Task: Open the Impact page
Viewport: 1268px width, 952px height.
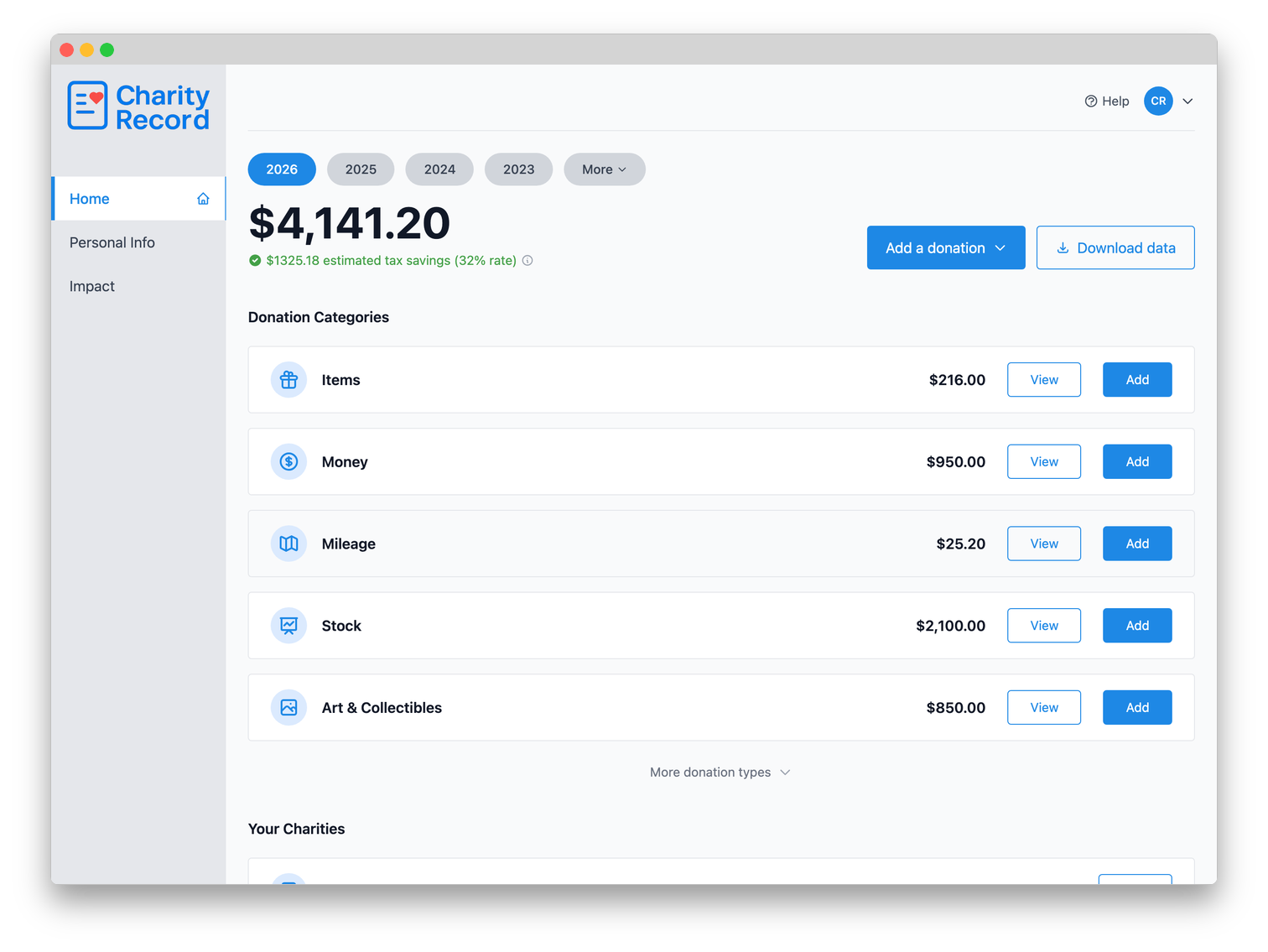Action: 138,286
